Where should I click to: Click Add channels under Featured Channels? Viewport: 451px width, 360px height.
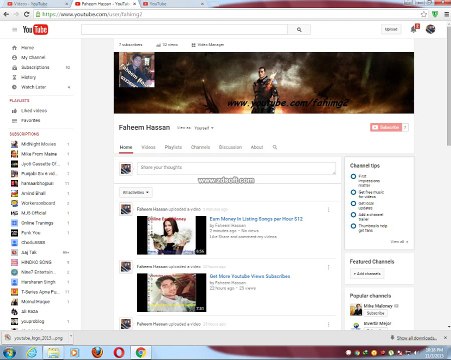[x=367, y=274]
